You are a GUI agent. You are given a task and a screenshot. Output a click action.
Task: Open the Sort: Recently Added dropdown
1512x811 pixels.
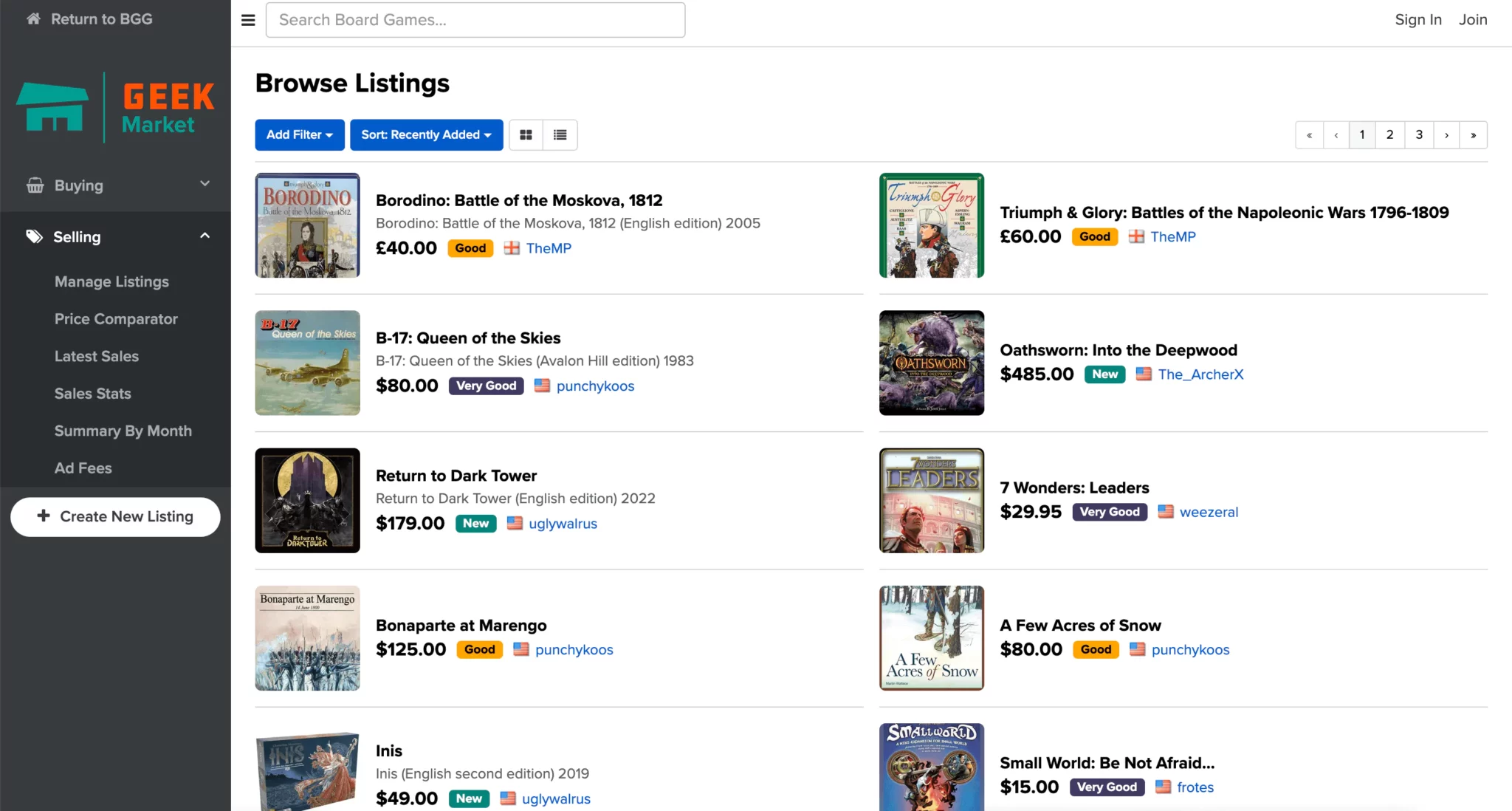(x=427, y=134)
